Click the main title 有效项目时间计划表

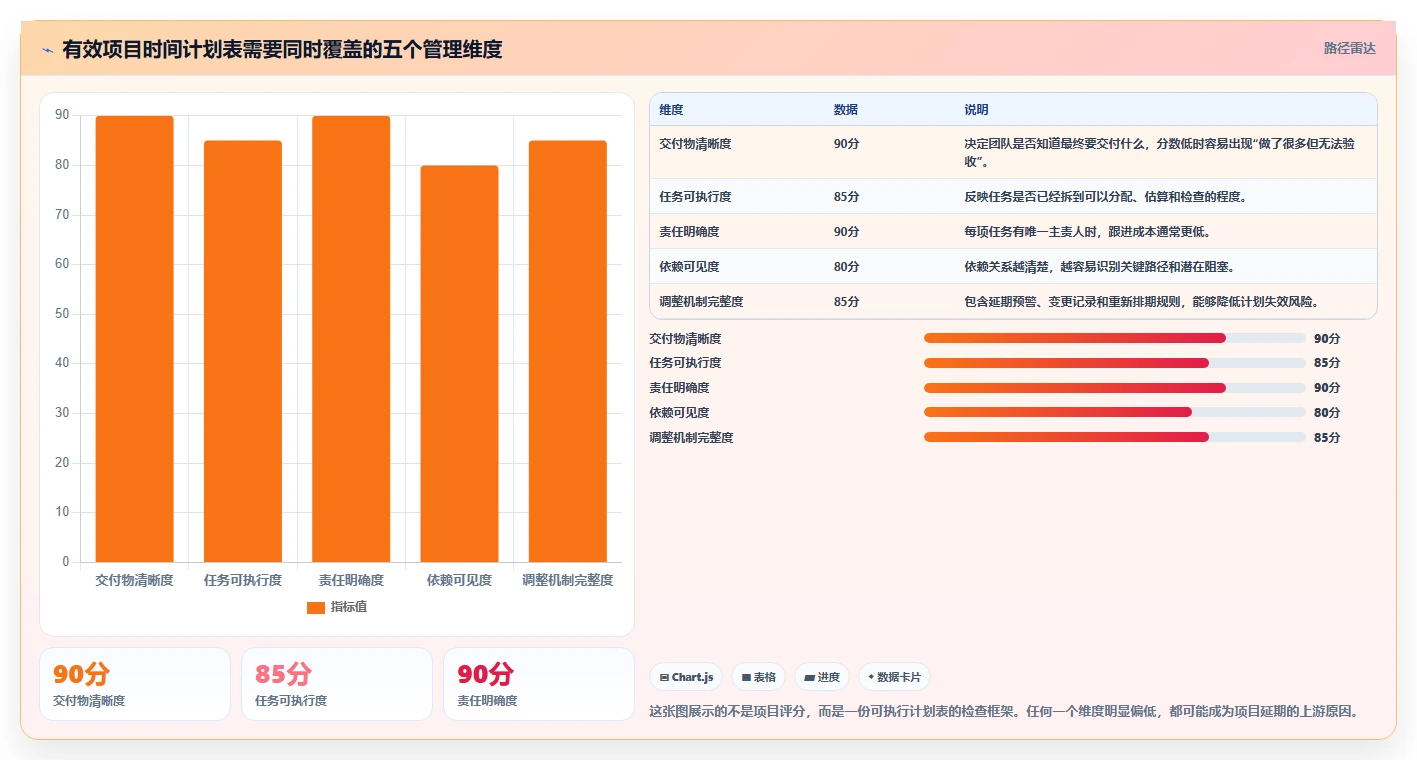282,49
